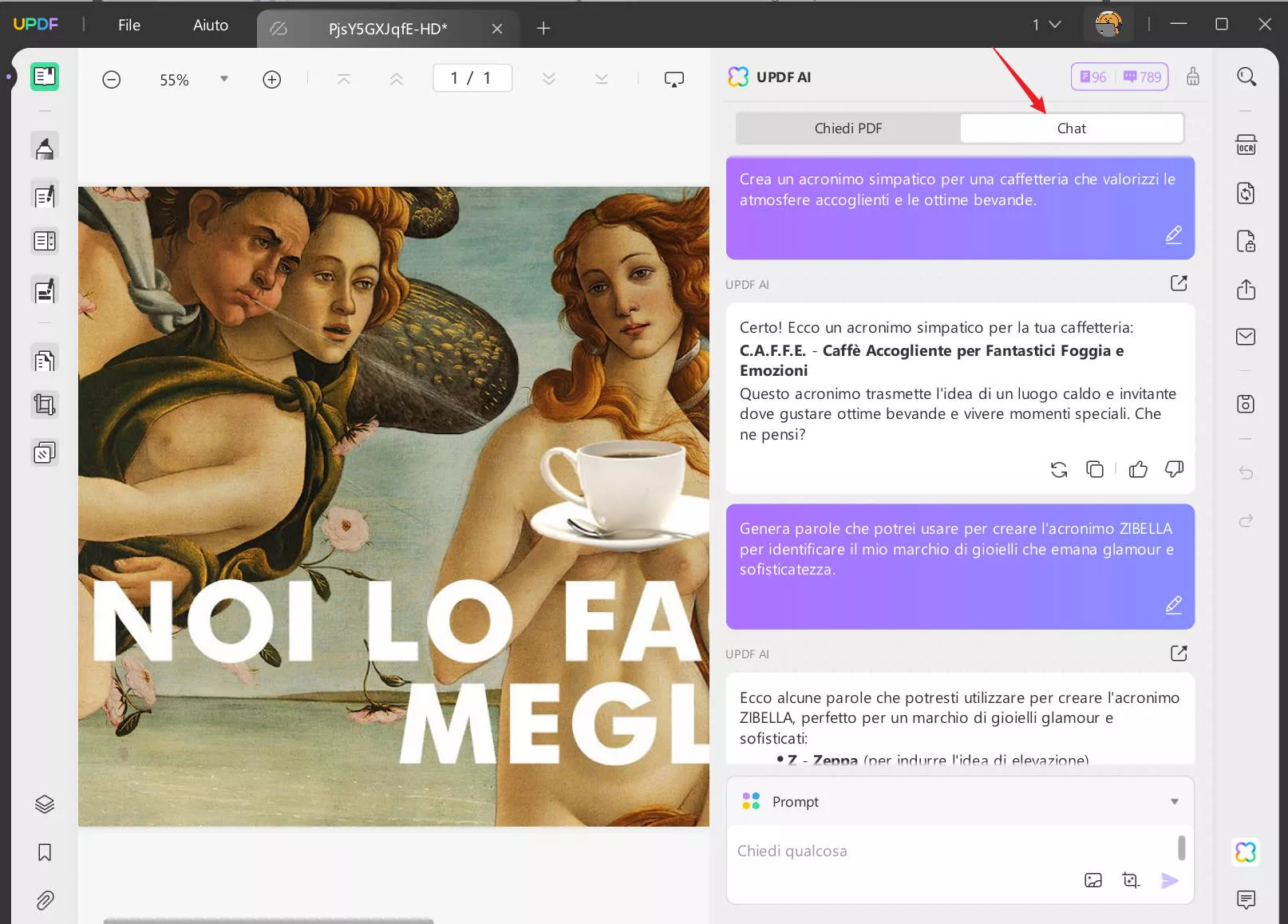1288x924 pixels.
Task: Open the comments panel icon at bottom right
Action: (1246, 900)
